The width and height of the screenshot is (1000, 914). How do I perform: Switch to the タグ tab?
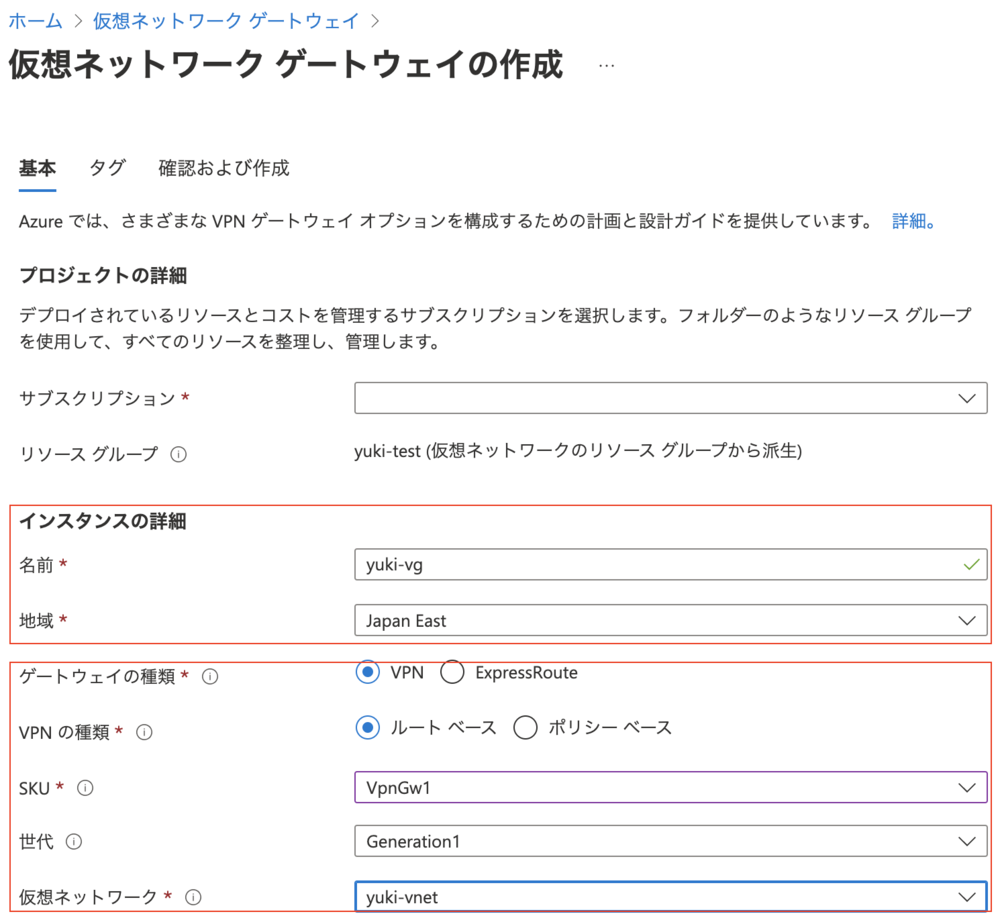coord(107,168)
